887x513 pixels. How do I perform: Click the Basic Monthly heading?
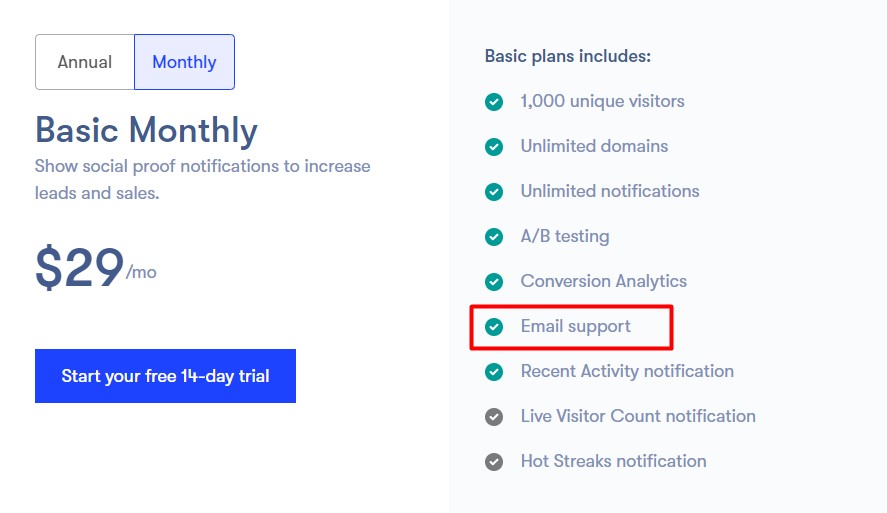point(147,131)
